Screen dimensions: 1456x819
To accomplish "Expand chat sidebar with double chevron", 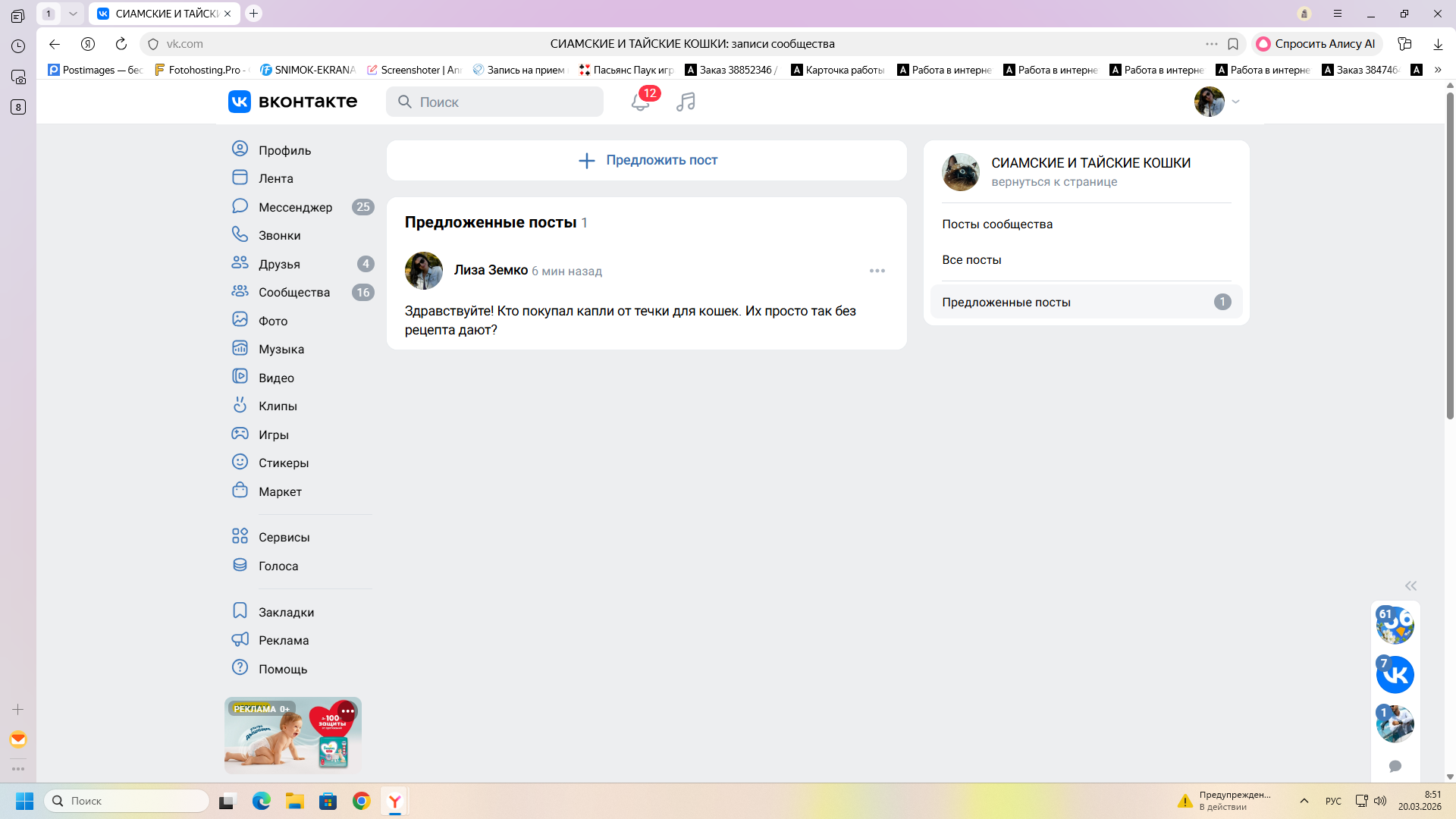I will click(1410, 585).
